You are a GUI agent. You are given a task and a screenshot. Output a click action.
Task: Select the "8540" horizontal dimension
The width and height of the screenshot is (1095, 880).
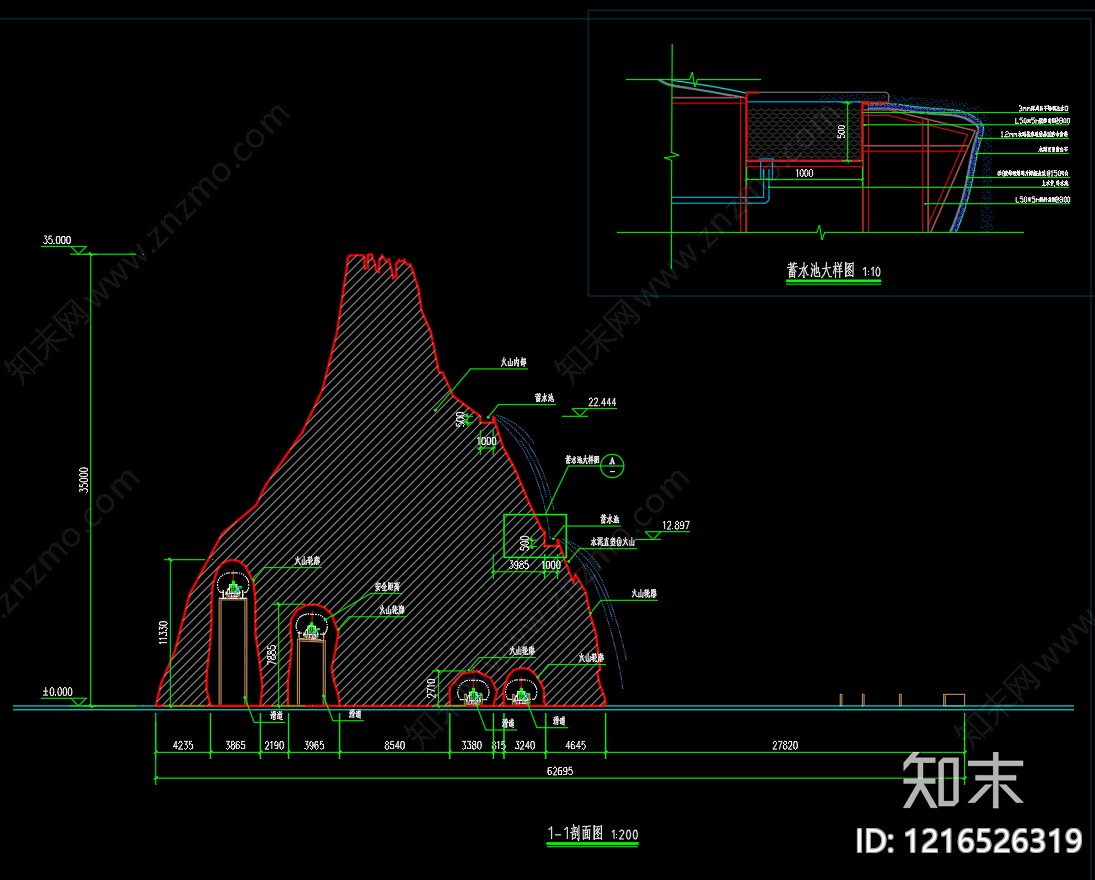(395, 745)
